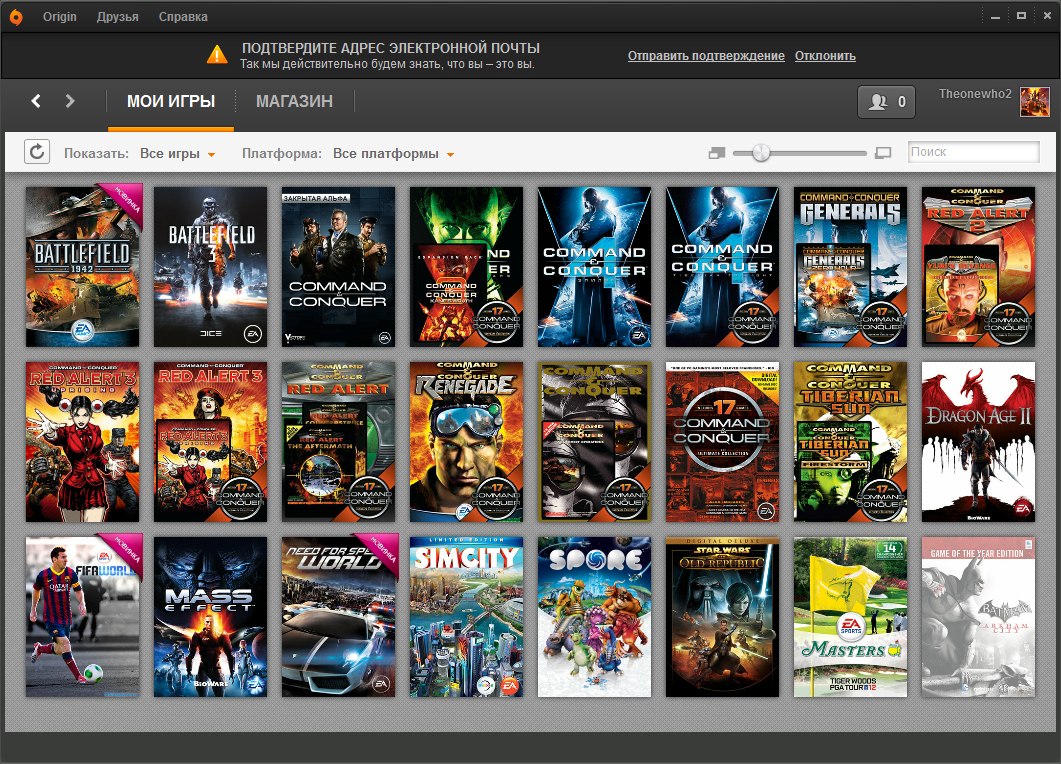This screenshot has height=764, width=1061.
Task: Select the Command & Conquer 3 Kane's Wrath tile
Action: tap(466, 267)
